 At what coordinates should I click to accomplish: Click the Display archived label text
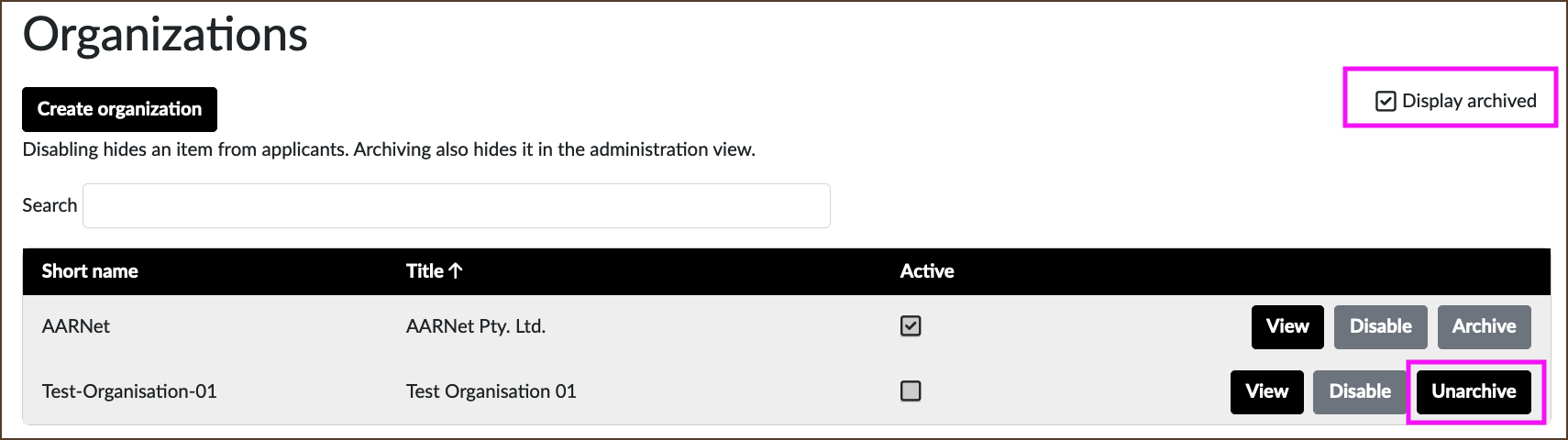[x=1469, y=101]
